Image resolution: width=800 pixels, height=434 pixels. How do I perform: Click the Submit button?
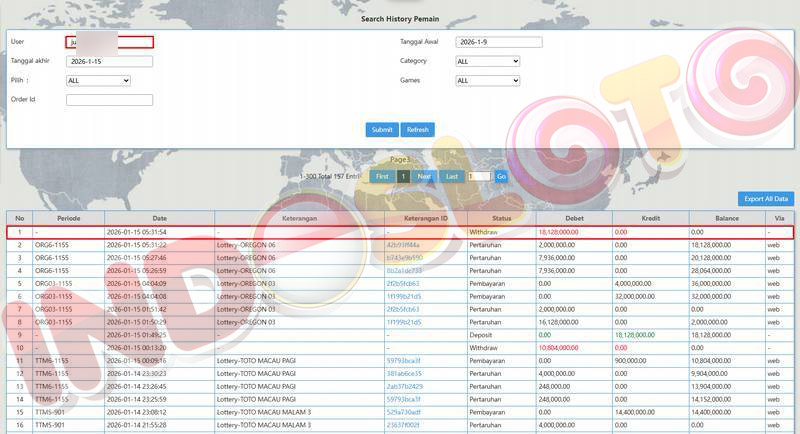(382, 130)
